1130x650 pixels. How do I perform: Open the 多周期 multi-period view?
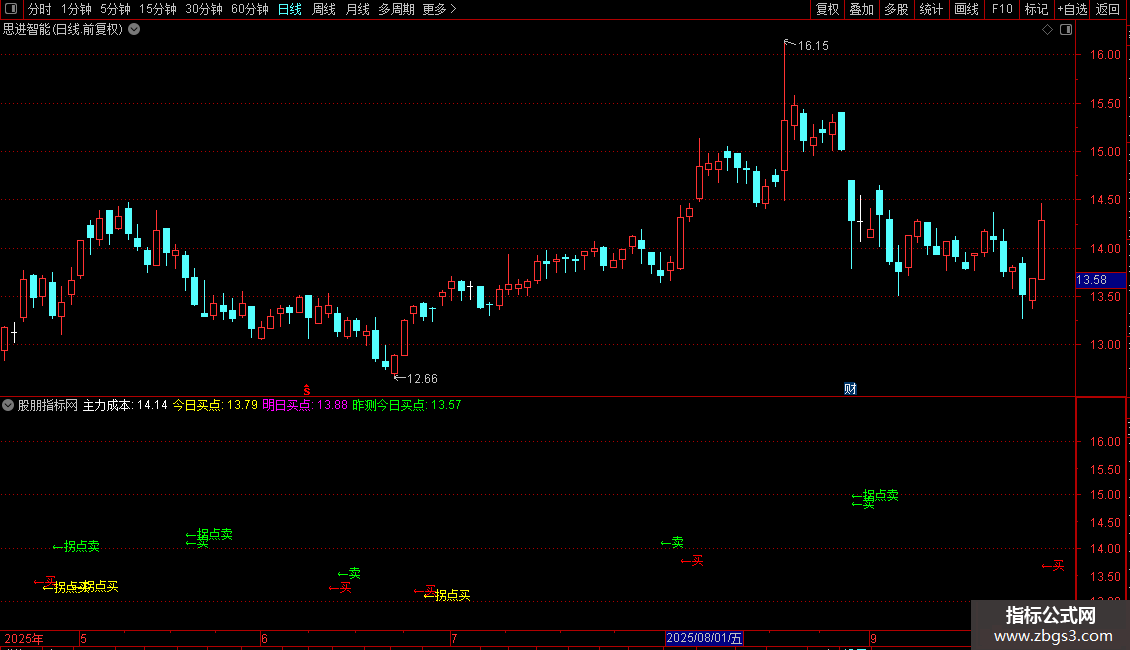(x=396, y=9)
